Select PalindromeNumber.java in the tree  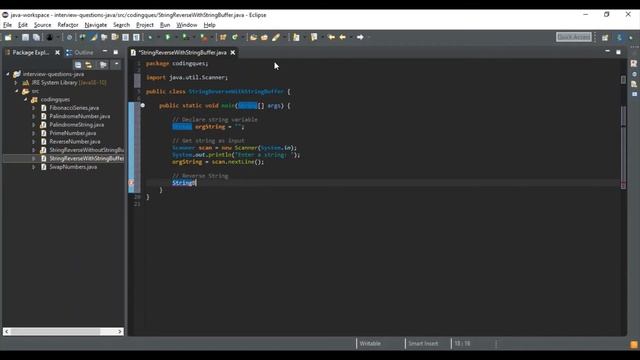tap(80, 116)
